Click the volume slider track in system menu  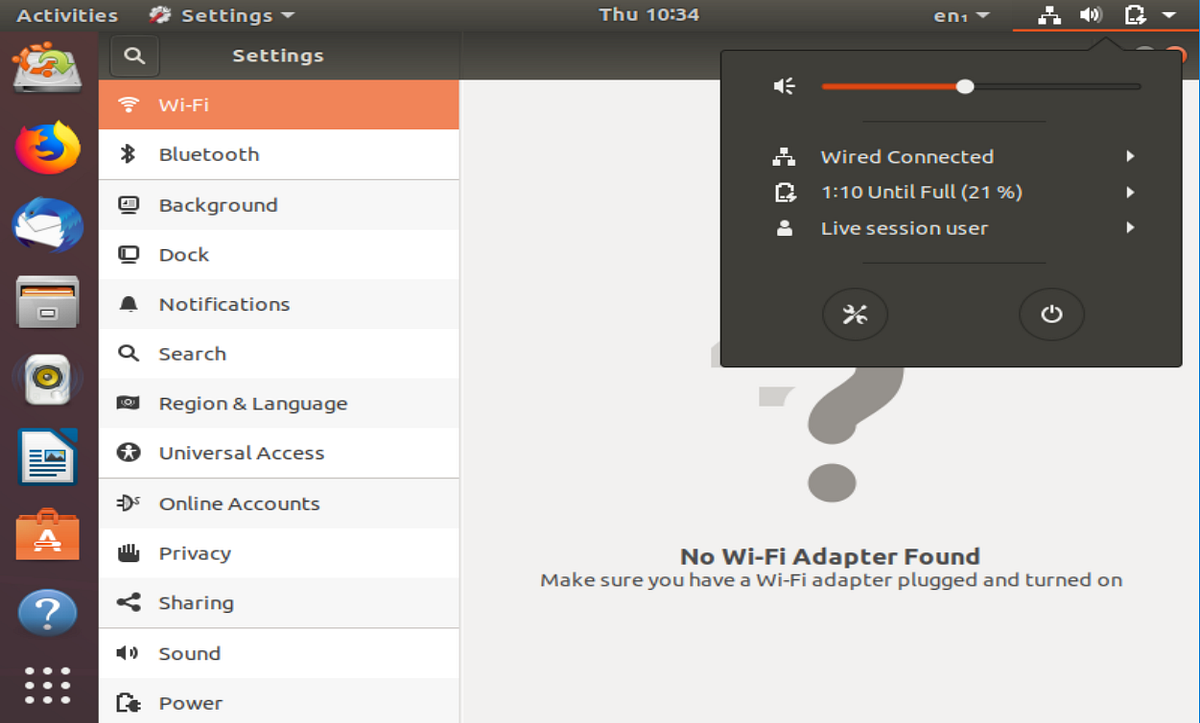(981, 87)
